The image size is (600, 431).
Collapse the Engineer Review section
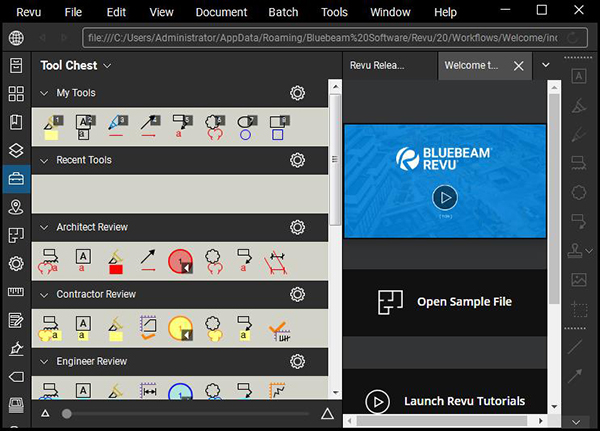(x=44, y=362)
